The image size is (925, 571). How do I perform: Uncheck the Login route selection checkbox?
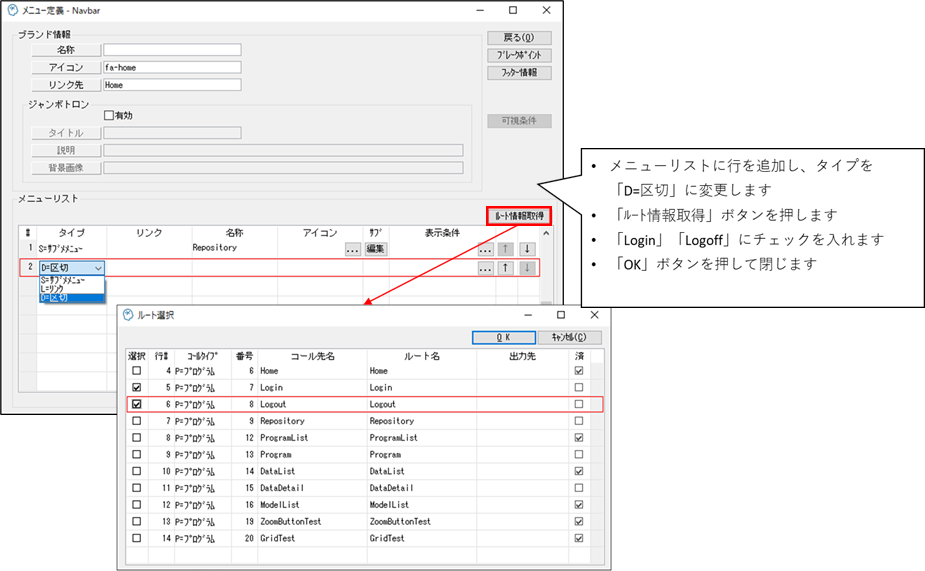click(136, 387)
